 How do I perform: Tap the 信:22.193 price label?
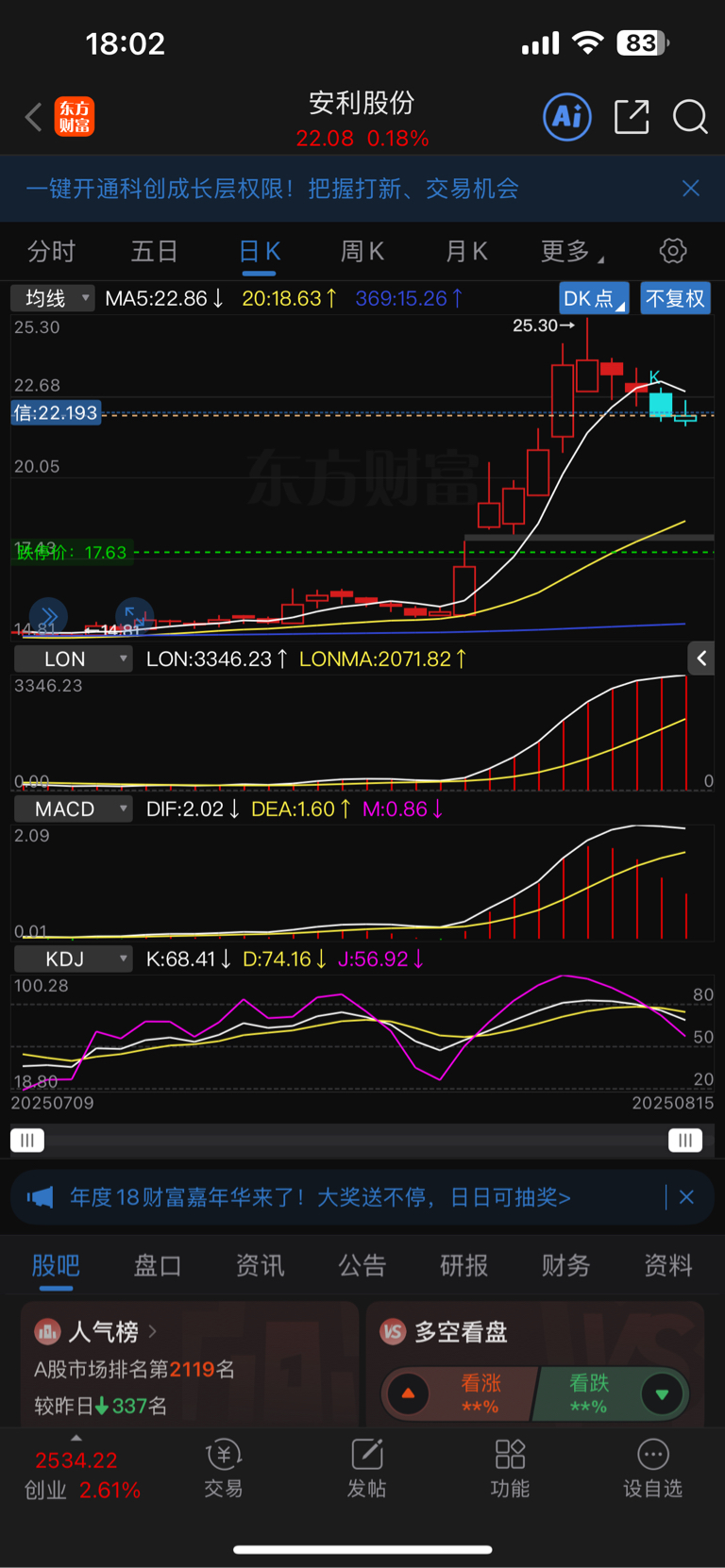56,412
